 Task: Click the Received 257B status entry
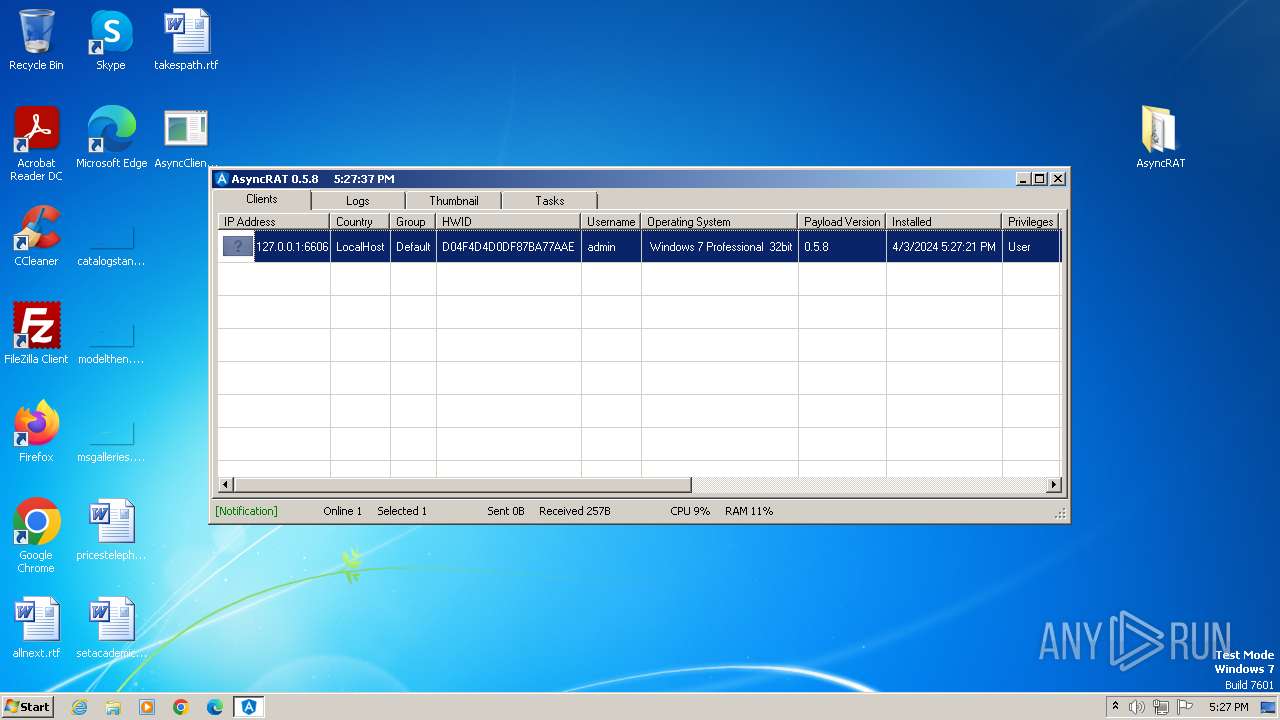575,511
